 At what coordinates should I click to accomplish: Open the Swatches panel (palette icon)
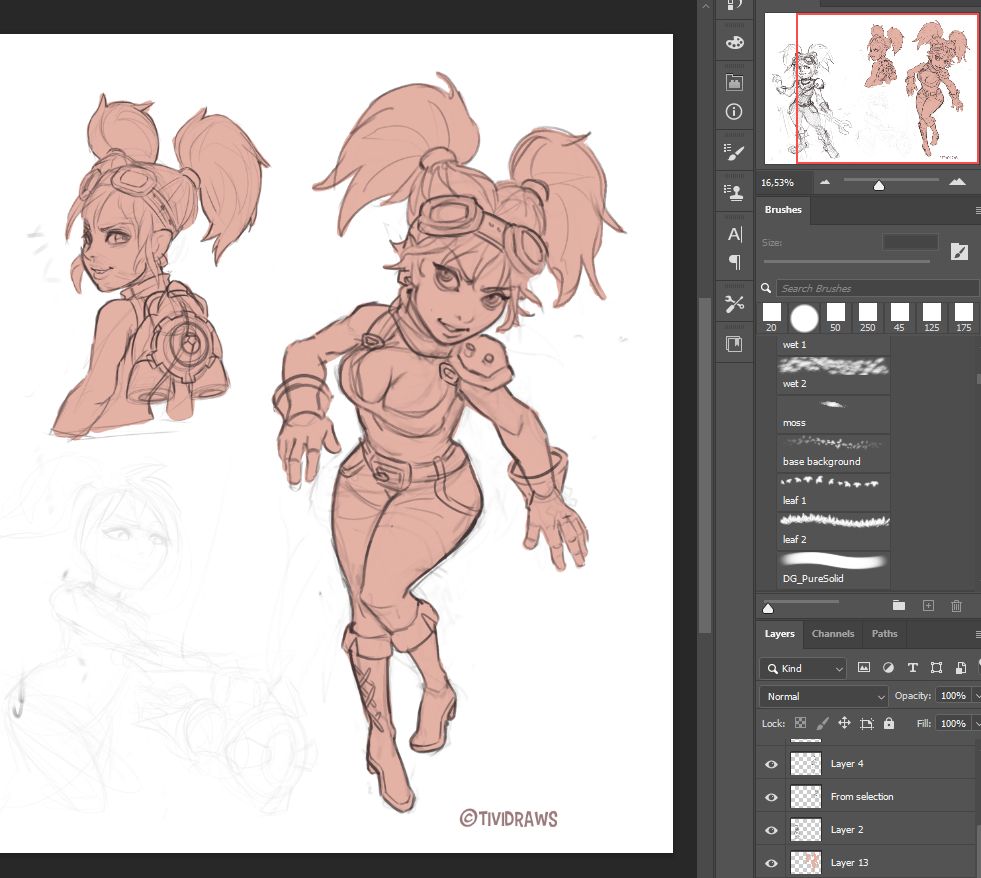pyautogui.click(x=734, y=43)
